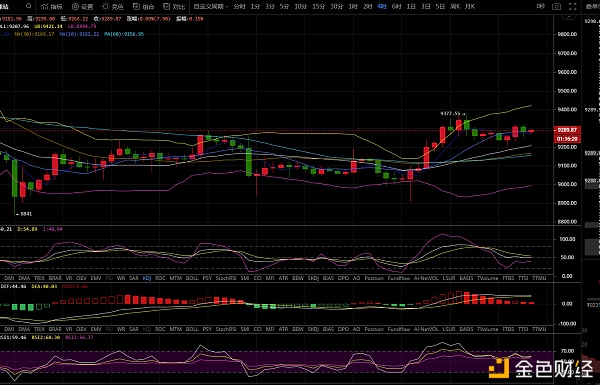Select the 5分 period
600x385 pixels.
(x=284, y=7)
